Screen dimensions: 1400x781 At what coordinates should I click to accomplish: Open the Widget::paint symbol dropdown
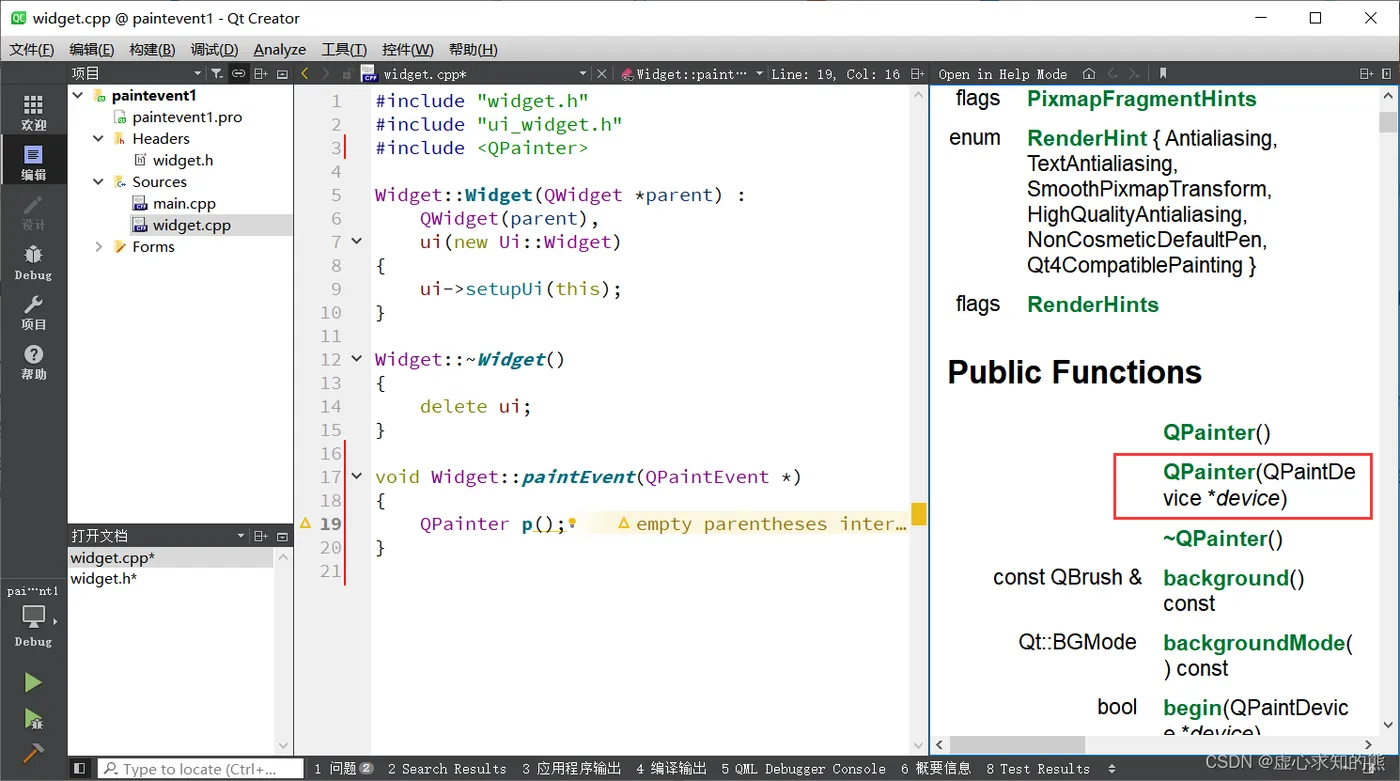click(x=760, y=74)
